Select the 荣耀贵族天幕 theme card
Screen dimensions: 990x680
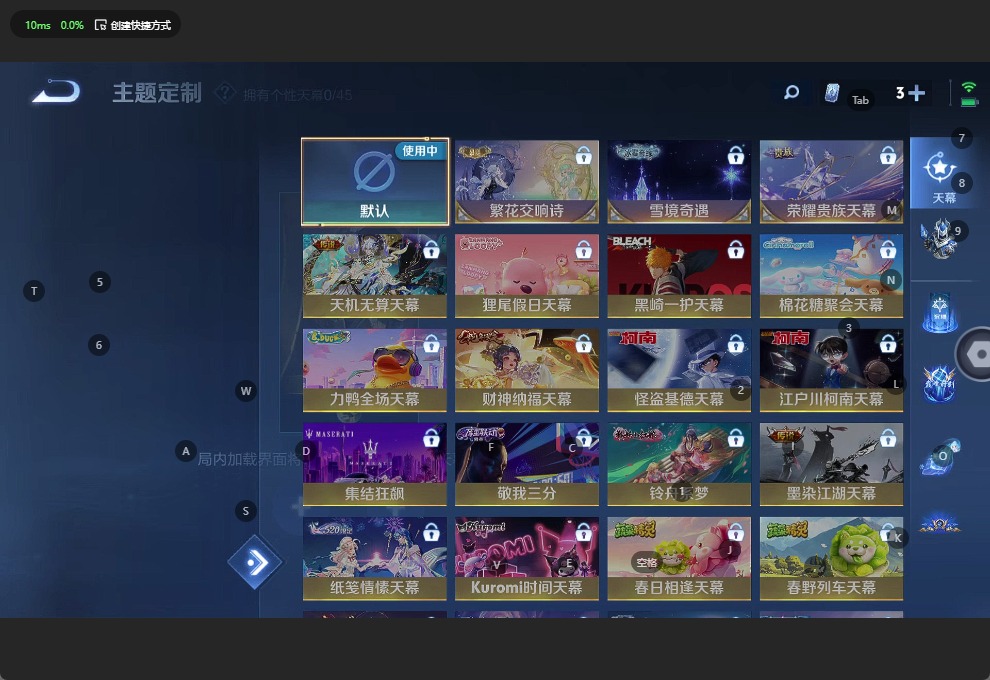click(832, 181)
